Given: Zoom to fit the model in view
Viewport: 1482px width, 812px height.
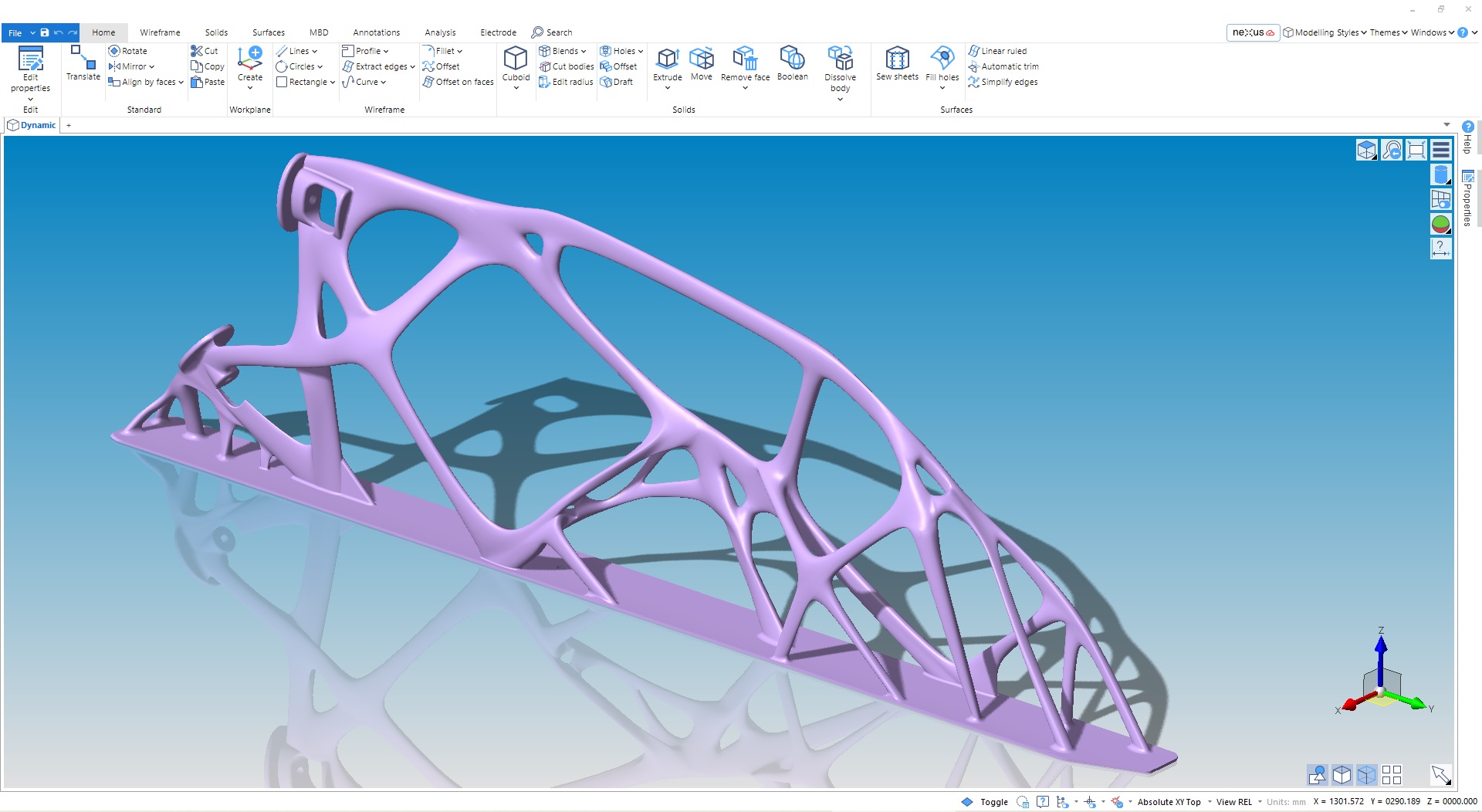Looking at the screenshot, I should click(1416, 150).
